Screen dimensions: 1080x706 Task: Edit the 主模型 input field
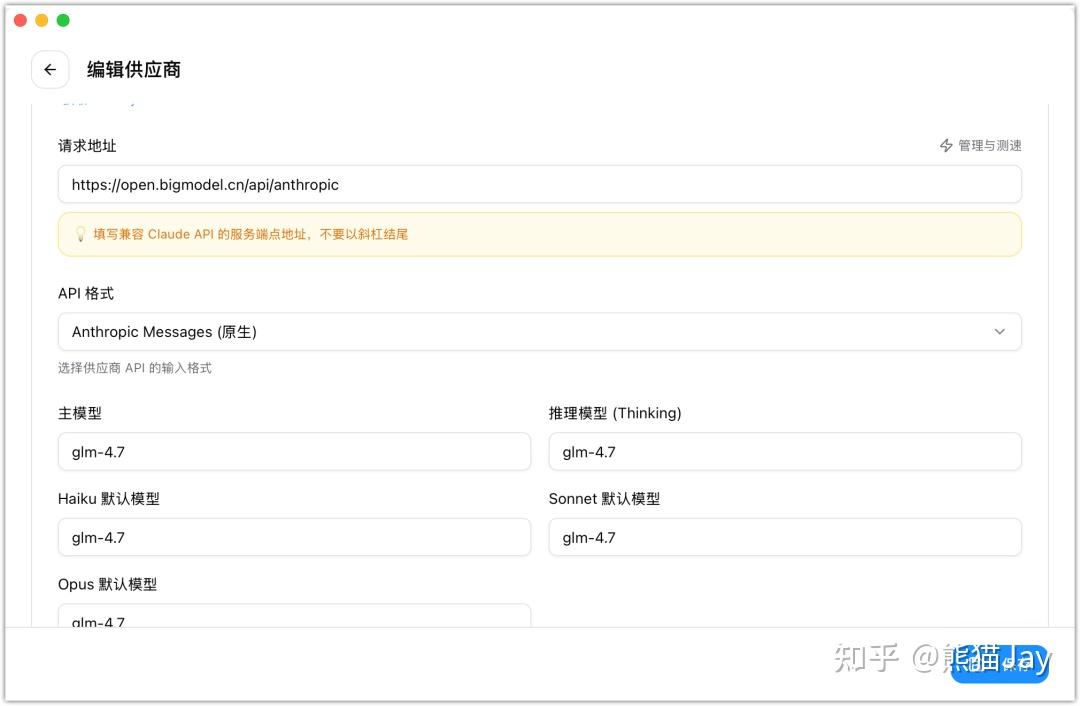point(294,452)
